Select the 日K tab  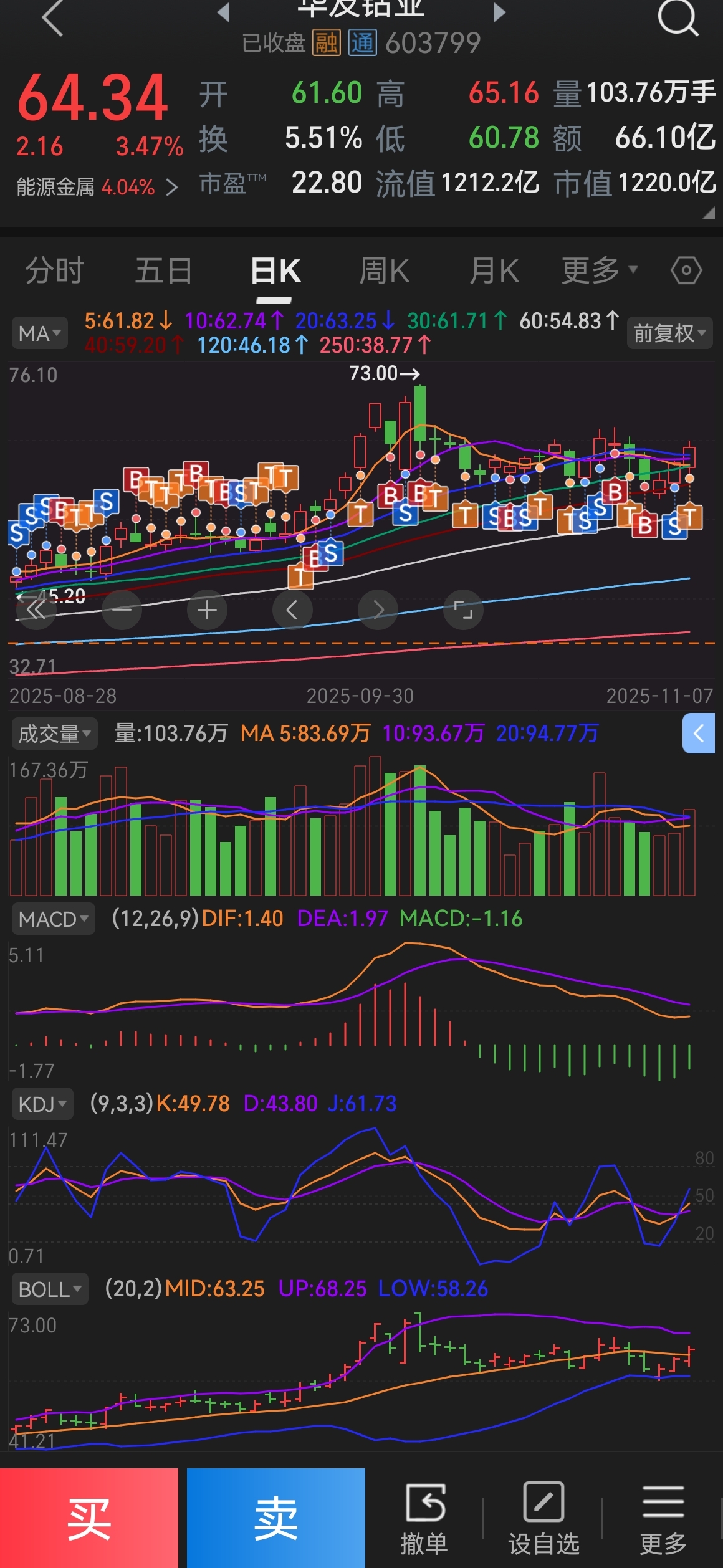[275, 270]
